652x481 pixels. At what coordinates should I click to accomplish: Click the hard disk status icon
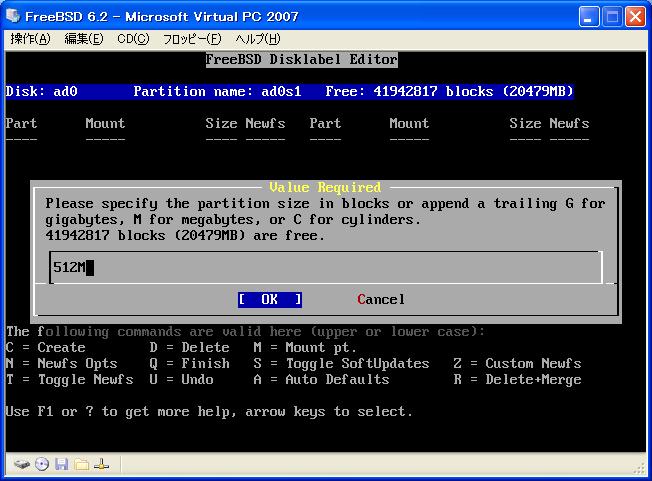pos(22,464)
